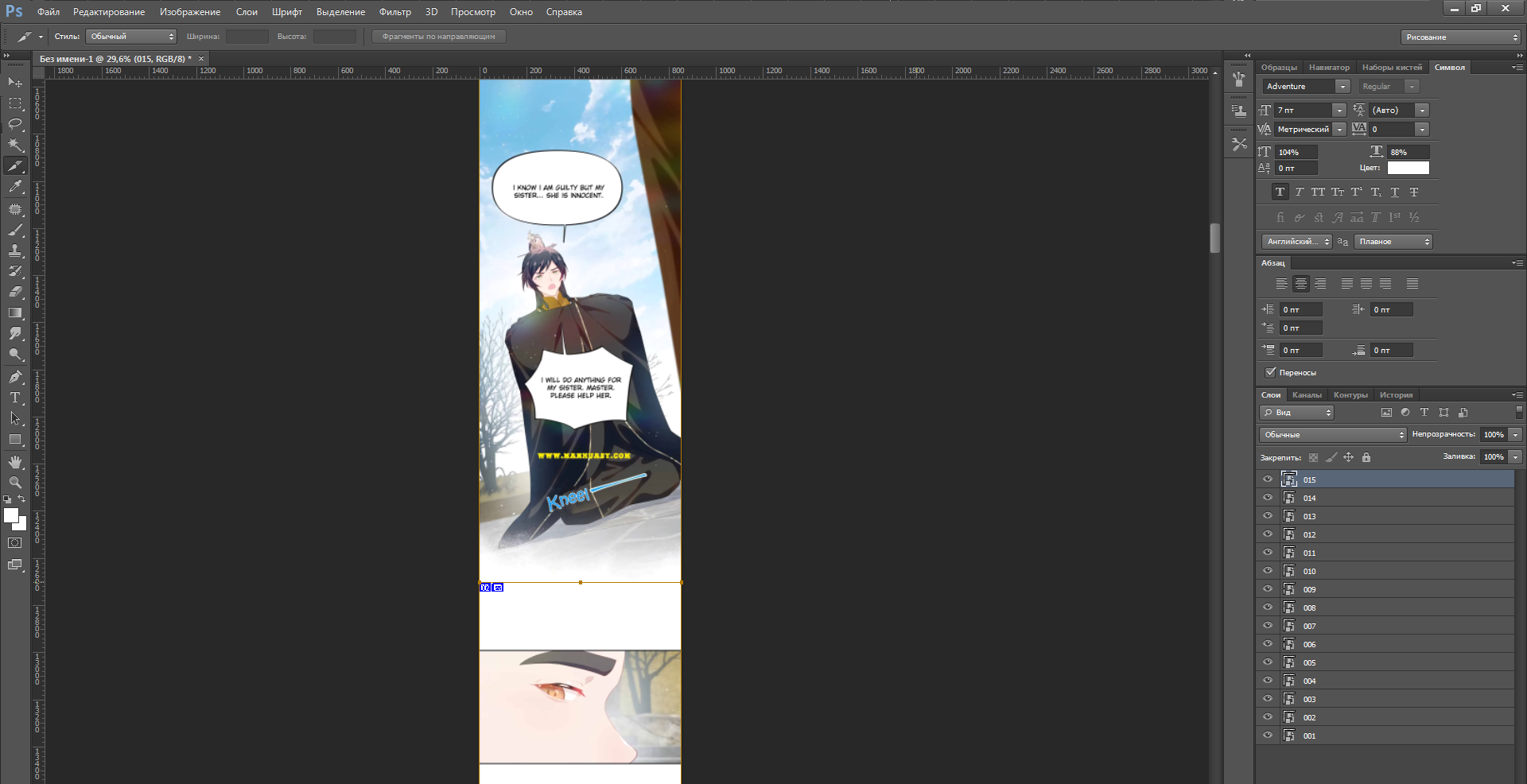The height and width of the screenshot is (784, 1527).
Task: Select the Path Selection tool
Action: 15,418
